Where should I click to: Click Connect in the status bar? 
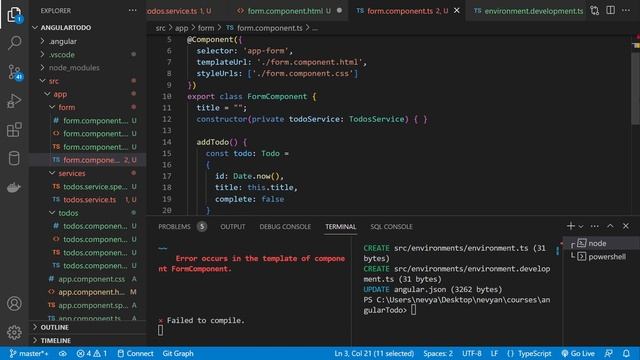pos(135,353)
